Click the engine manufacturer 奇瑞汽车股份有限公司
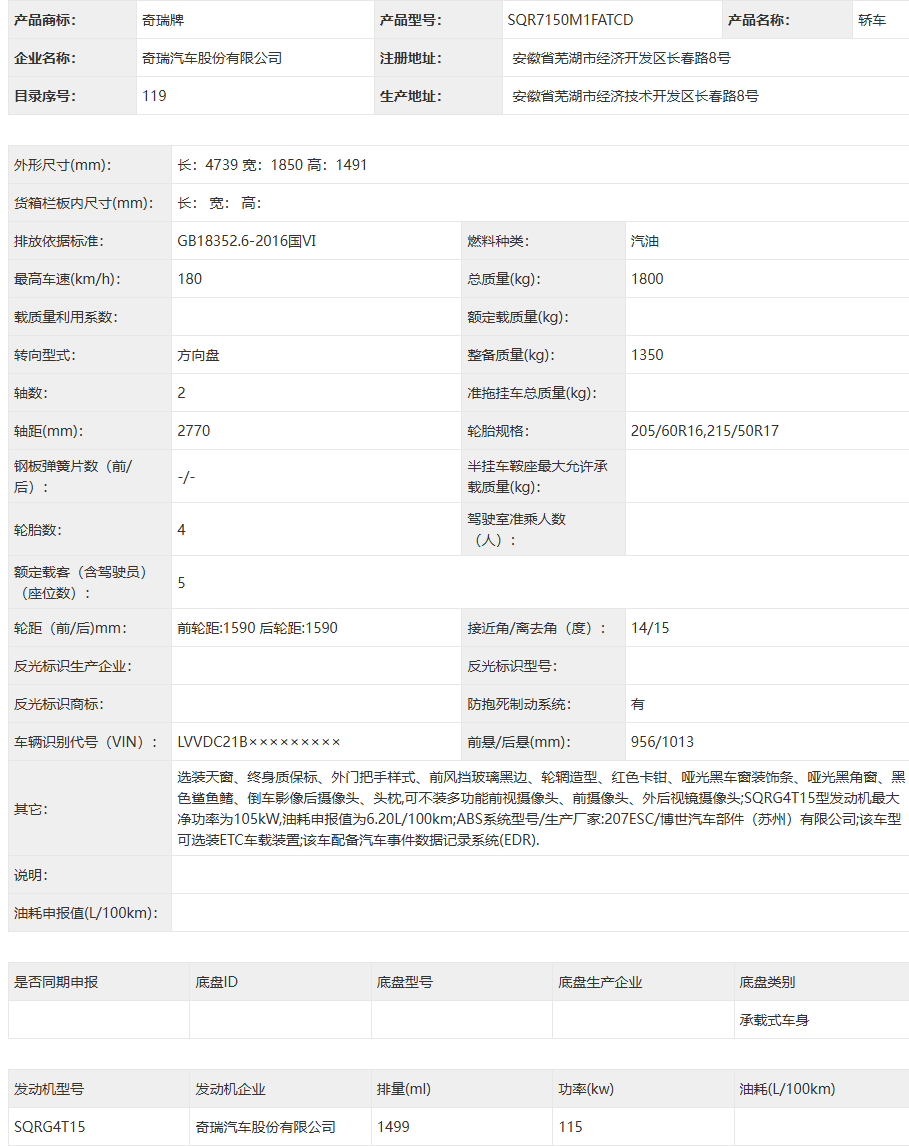The image size is (909, 1146). (265, 1127)
